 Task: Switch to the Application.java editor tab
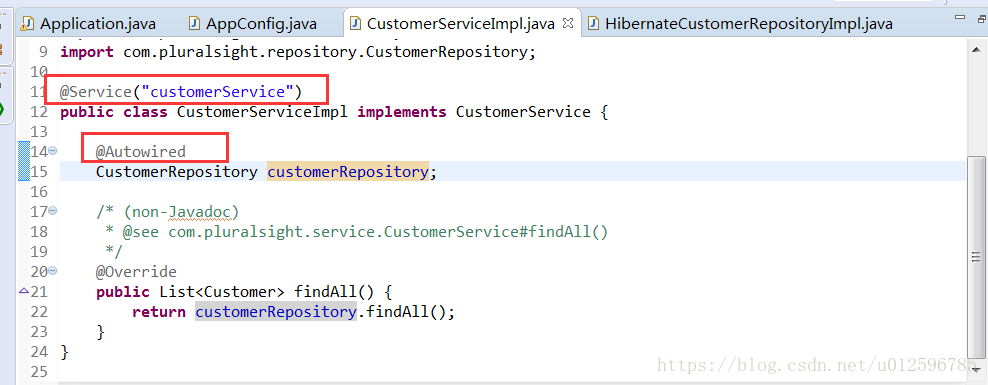[88, 24]
